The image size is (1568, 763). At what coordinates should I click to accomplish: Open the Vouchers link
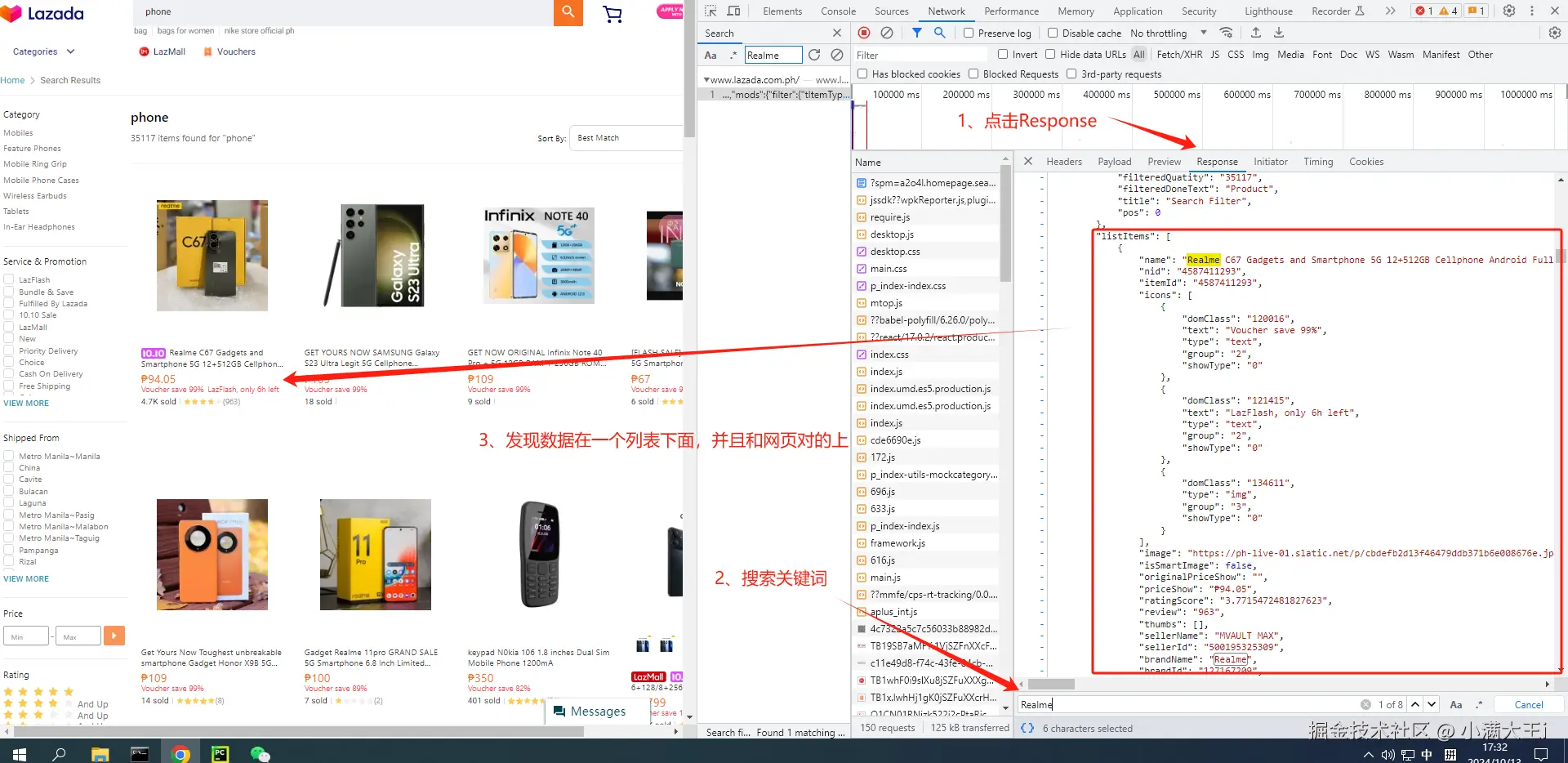(x=229, y=51)
